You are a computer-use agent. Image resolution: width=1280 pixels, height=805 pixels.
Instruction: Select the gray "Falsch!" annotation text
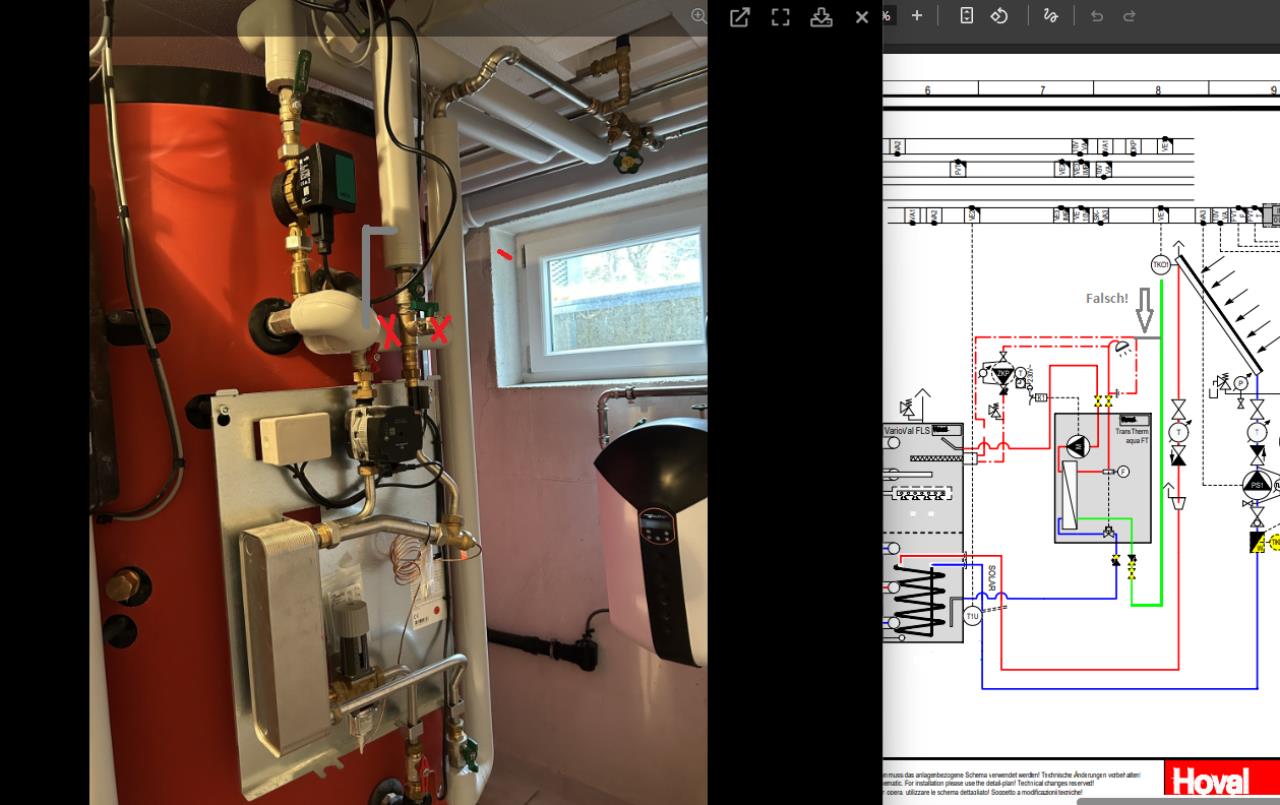tap(1106, 298)
